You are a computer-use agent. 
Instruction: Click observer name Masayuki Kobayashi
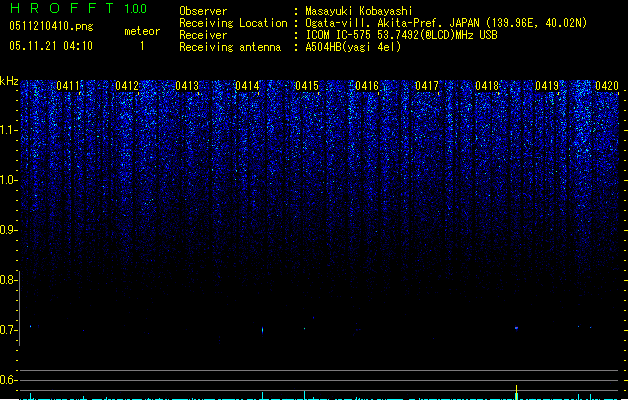(x=359, y=11)
